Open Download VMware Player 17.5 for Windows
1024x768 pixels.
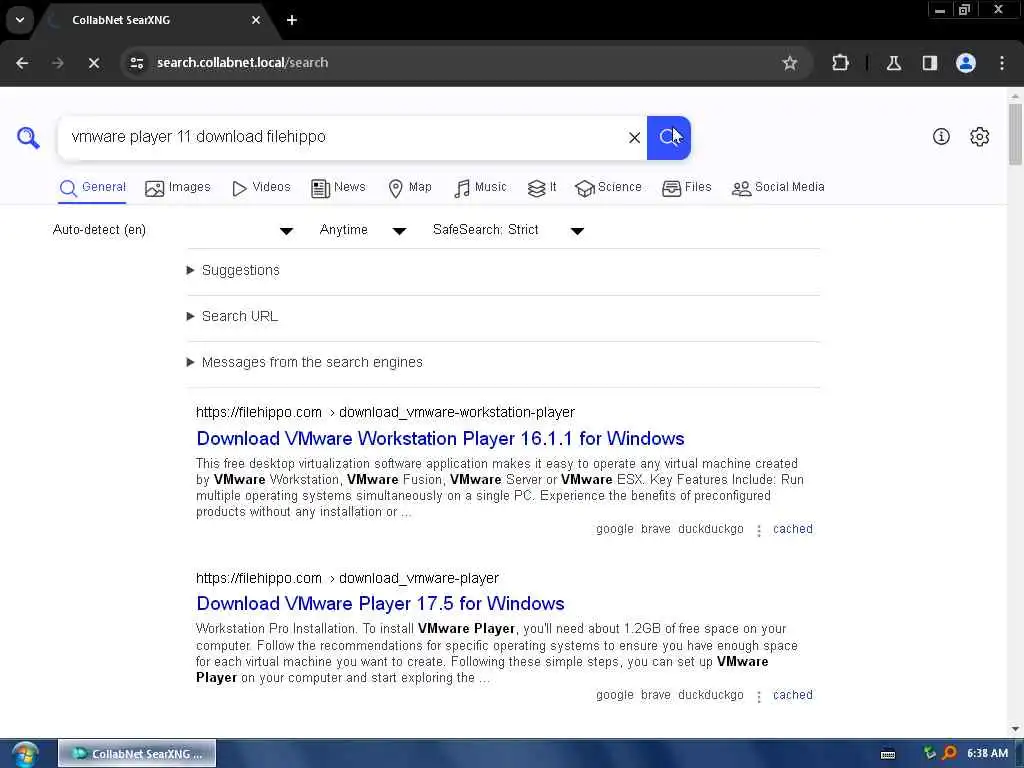tap(380, 604)
